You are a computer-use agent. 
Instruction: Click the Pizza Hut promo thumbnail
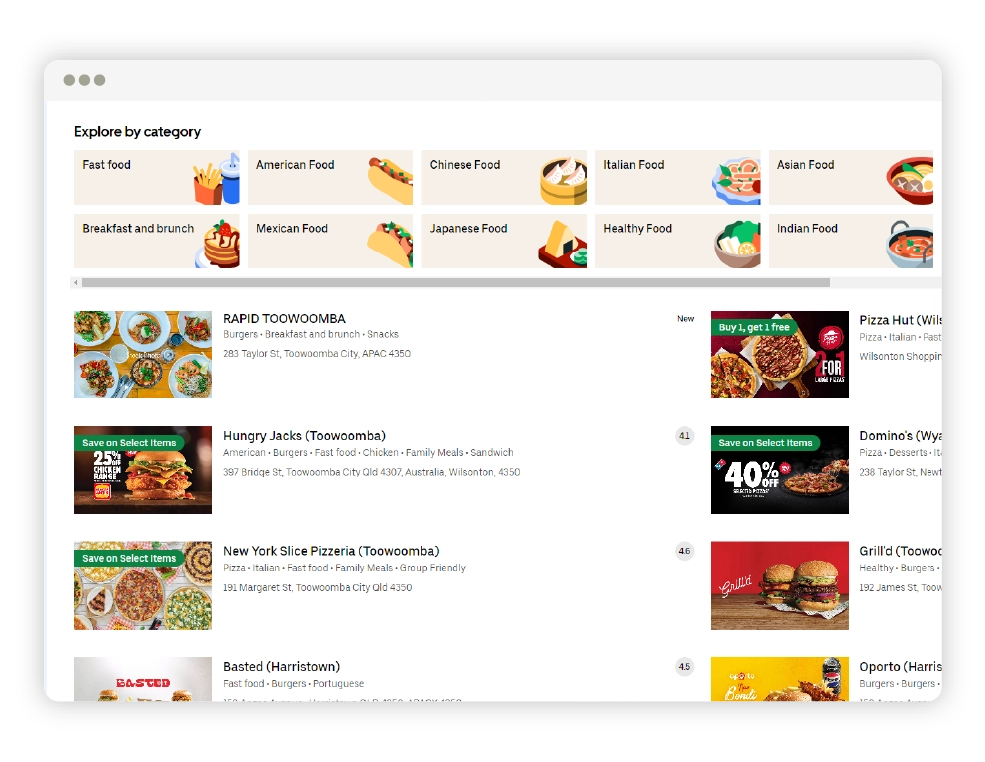780,354
